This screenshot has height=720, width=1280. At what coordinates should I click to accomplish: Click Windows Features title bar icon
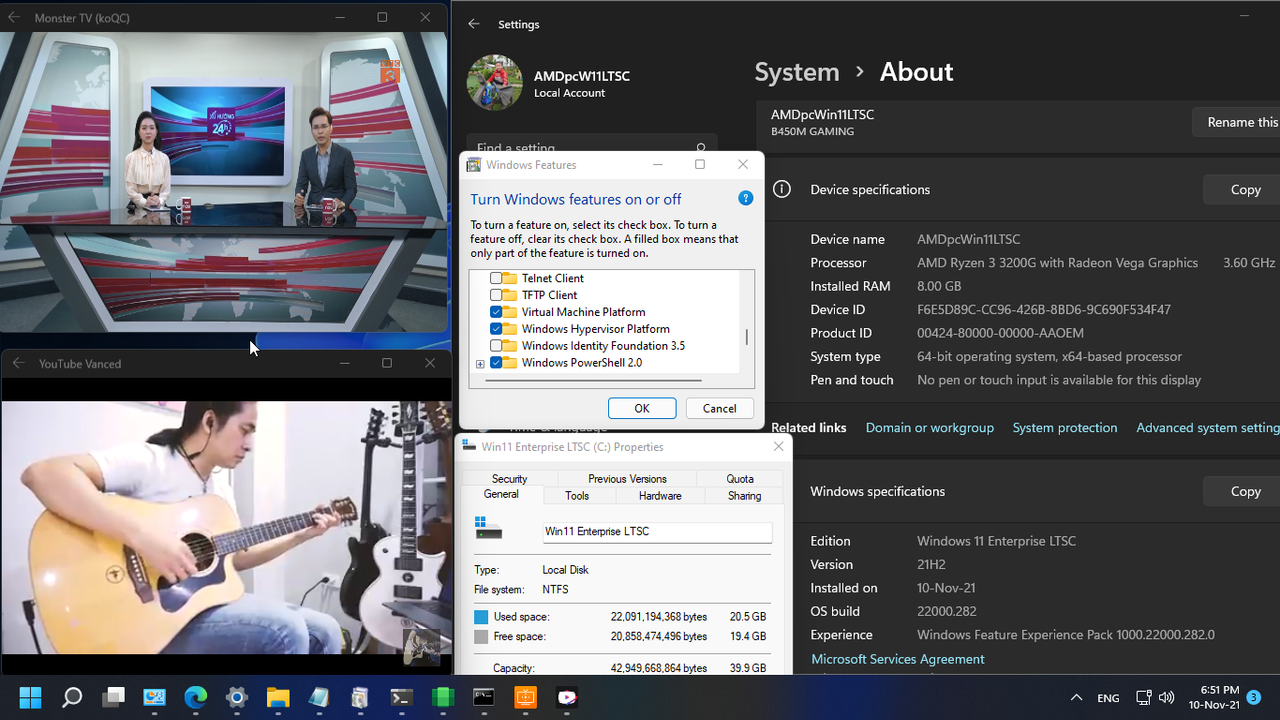click(474, 165)
